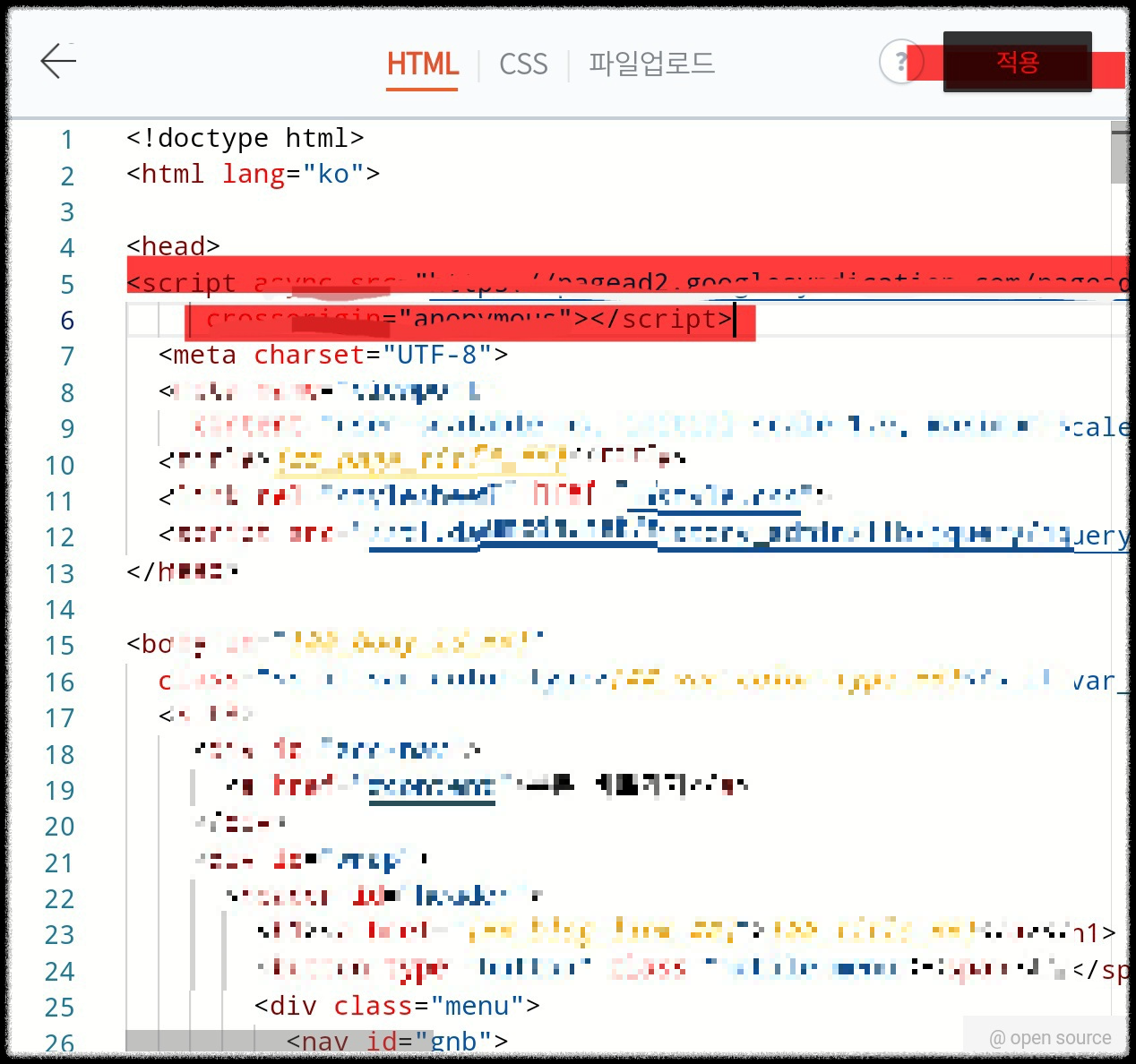Place cursor on '<!doctype html>' line
The height and width of the screenshot is (1064, 1136).
point(245,138)
